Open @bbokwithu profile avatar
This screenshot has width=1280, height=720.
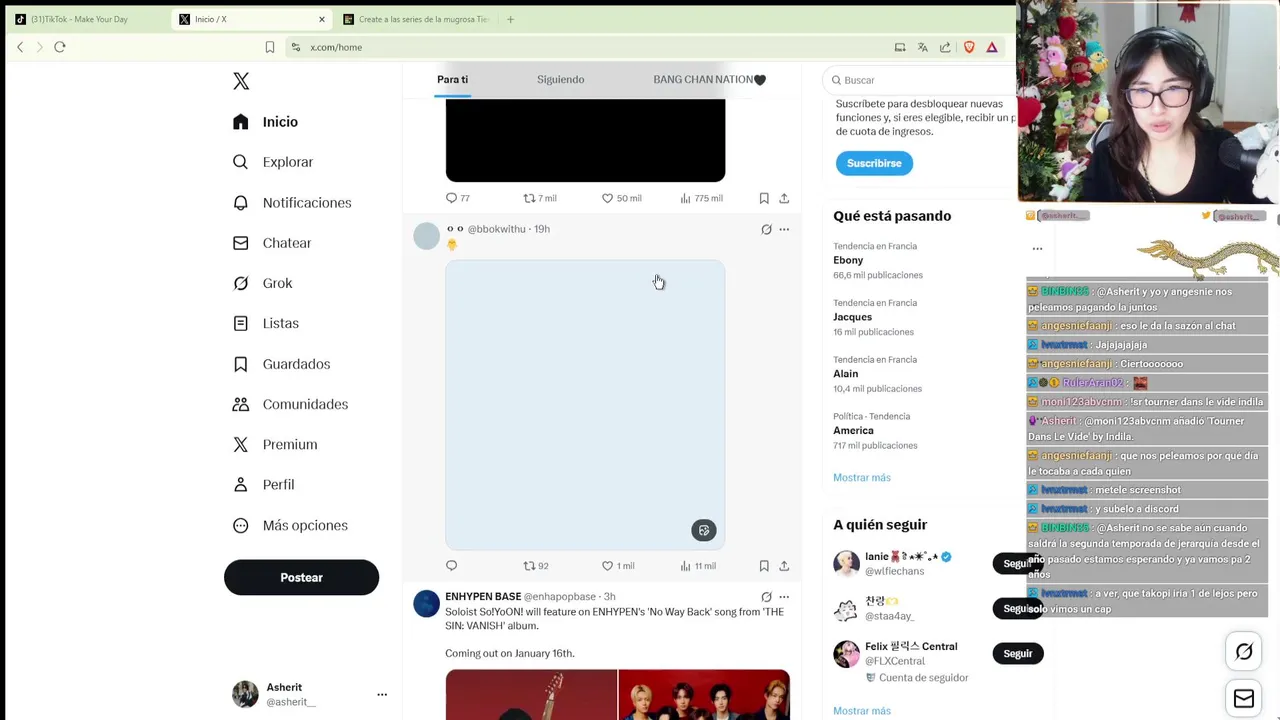tap(427, 236)
